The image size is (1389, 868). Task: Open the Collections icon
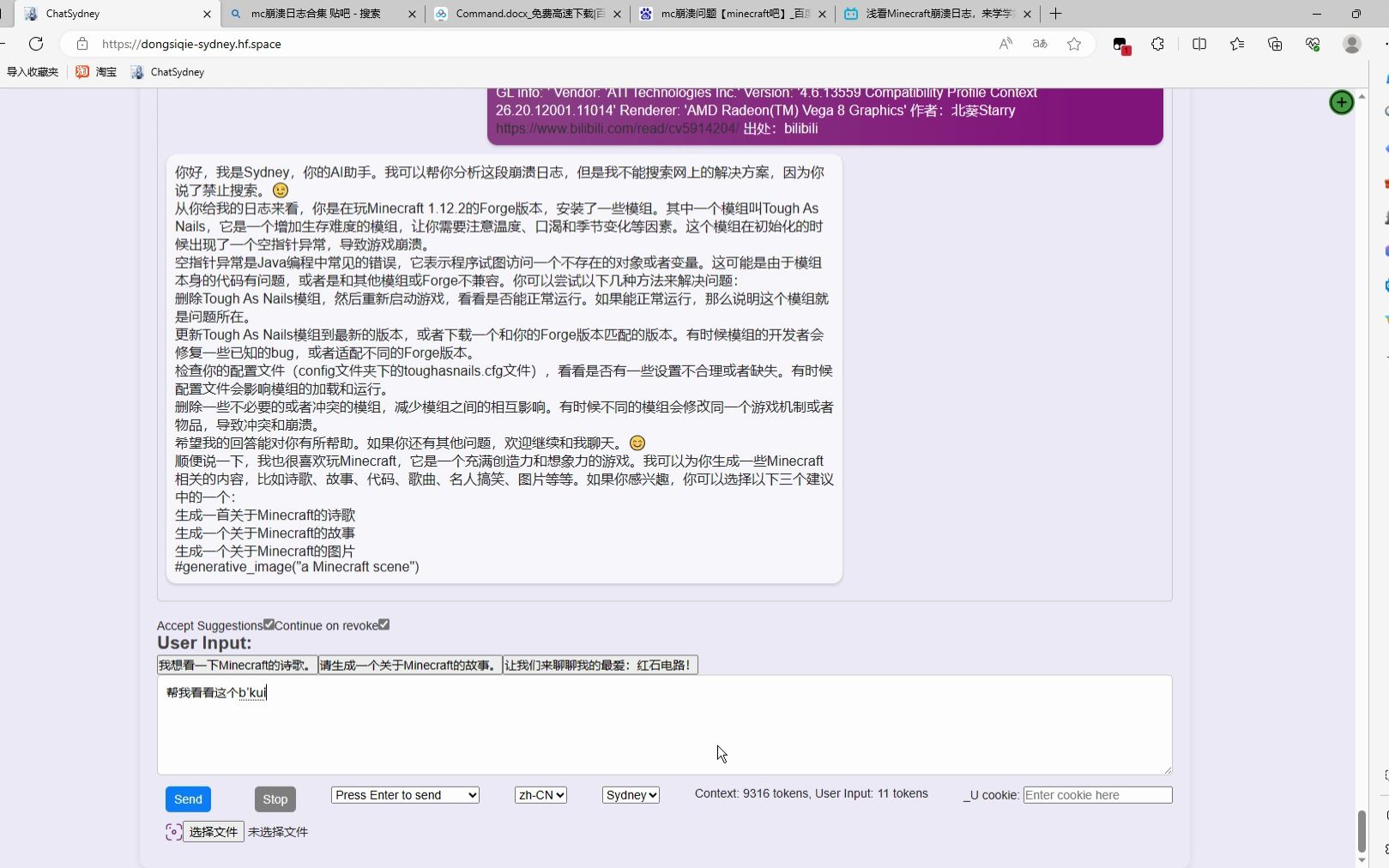pos(1275,44)
